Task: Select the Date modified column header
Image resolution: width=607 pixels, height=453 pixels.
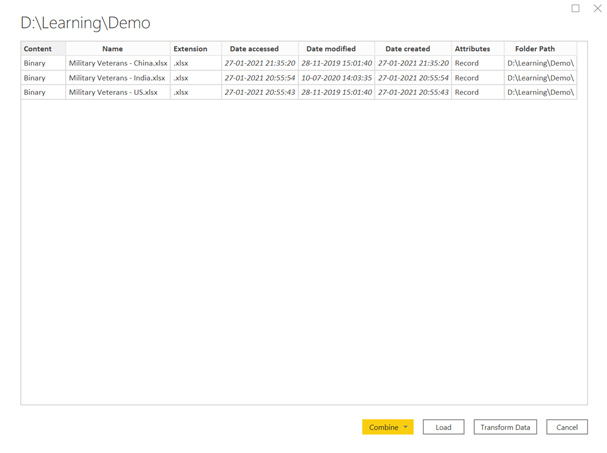Action: tap(331, 48)
